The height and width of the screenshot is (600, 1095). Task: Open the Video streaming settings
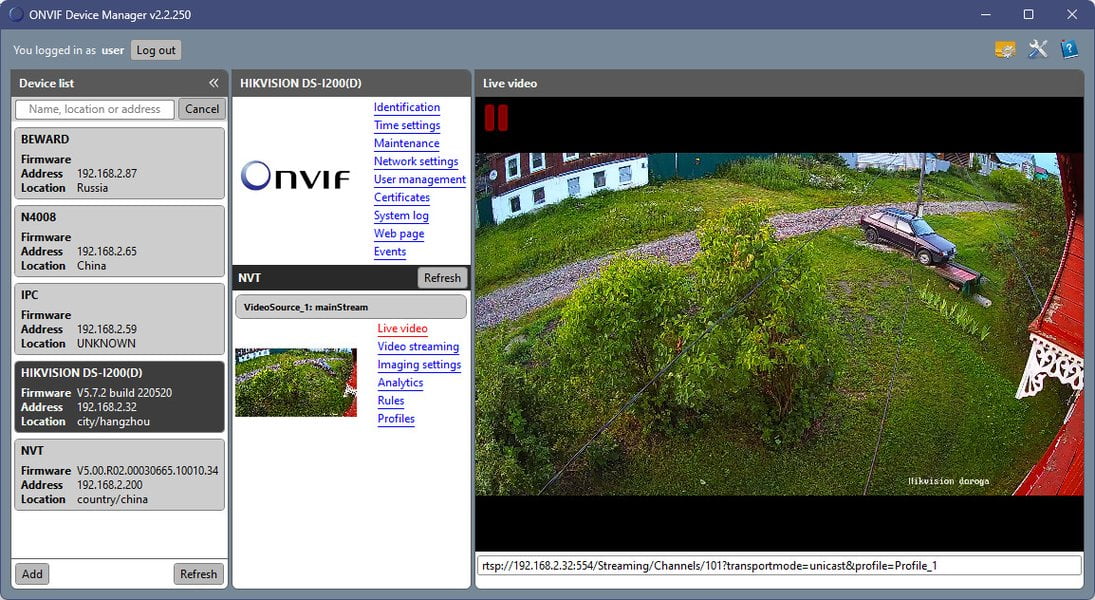(418, 346)
